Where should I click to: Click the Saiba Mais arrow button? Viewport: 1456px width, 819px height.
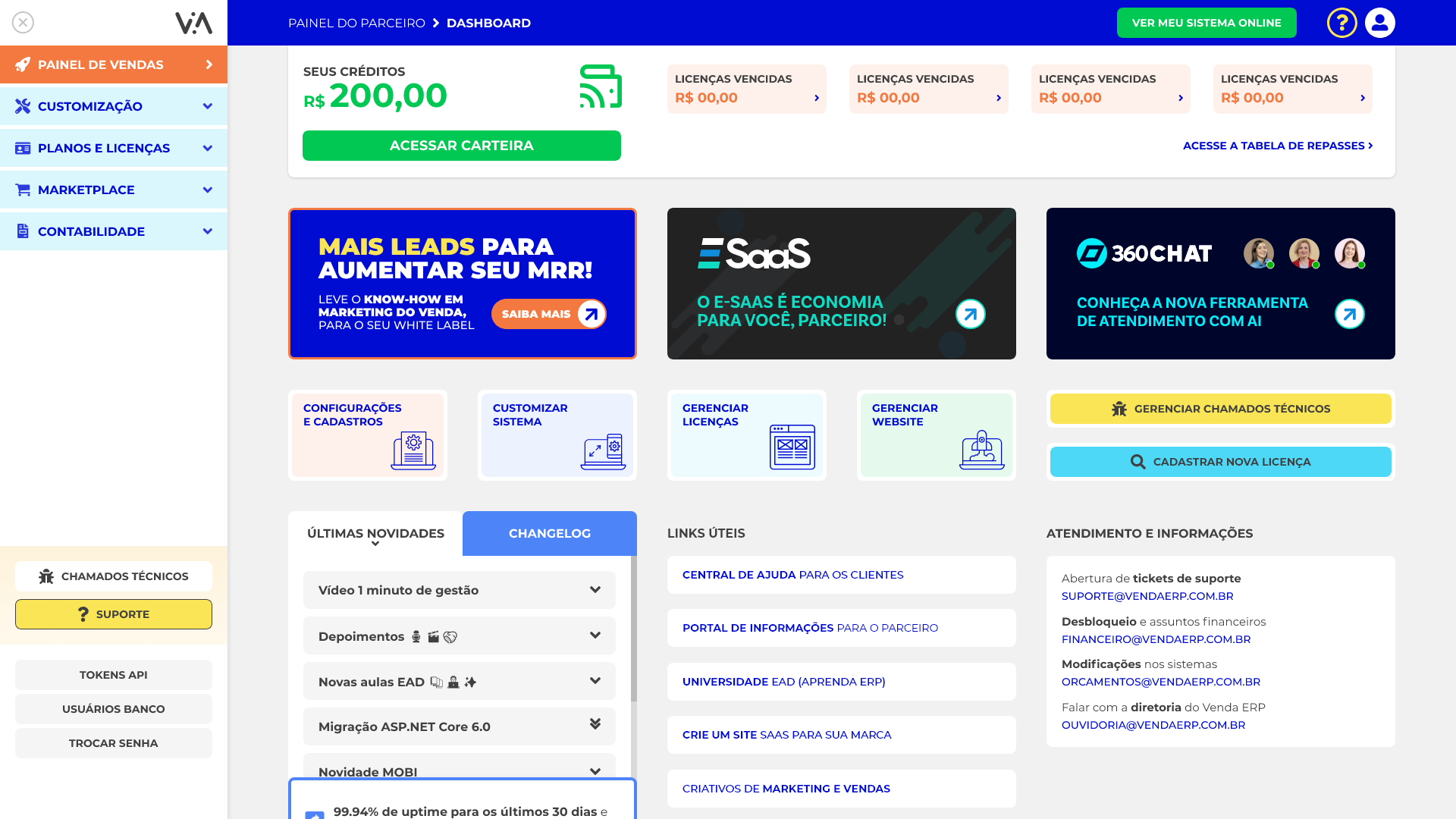549,314
